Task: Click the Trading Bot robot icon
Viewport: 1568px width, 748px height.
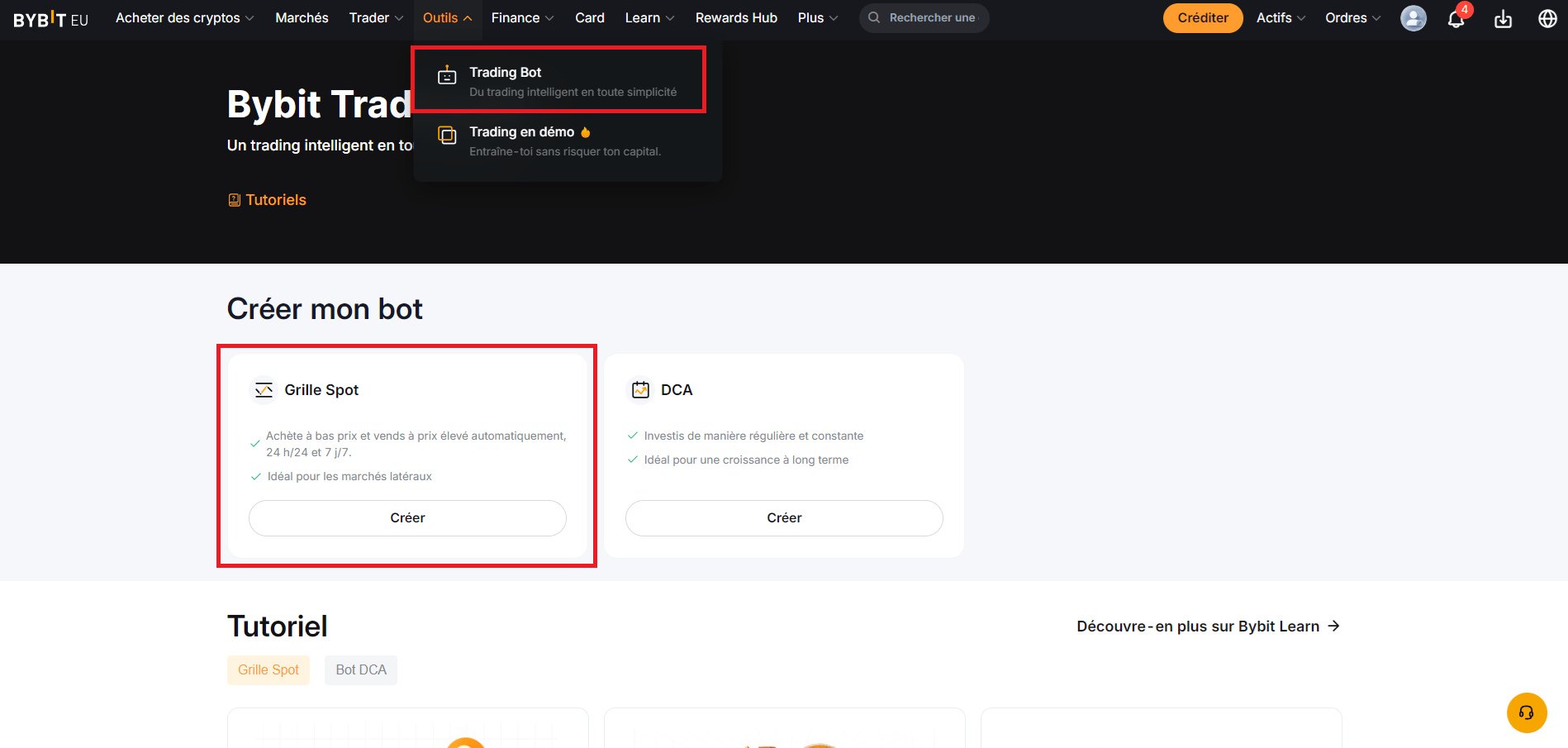Action: point(447,75)
